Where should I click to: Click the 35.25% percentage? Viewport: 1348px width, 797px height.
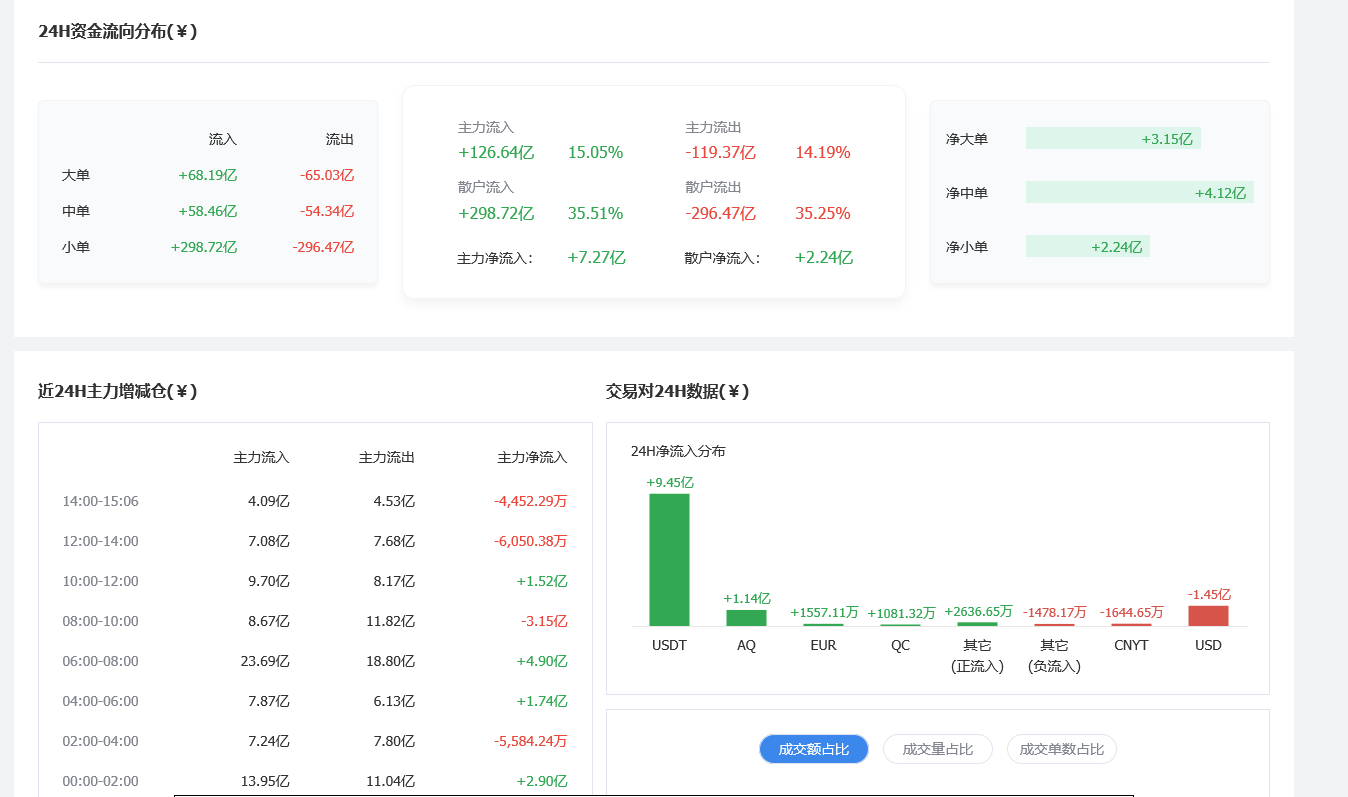(823, 213)
